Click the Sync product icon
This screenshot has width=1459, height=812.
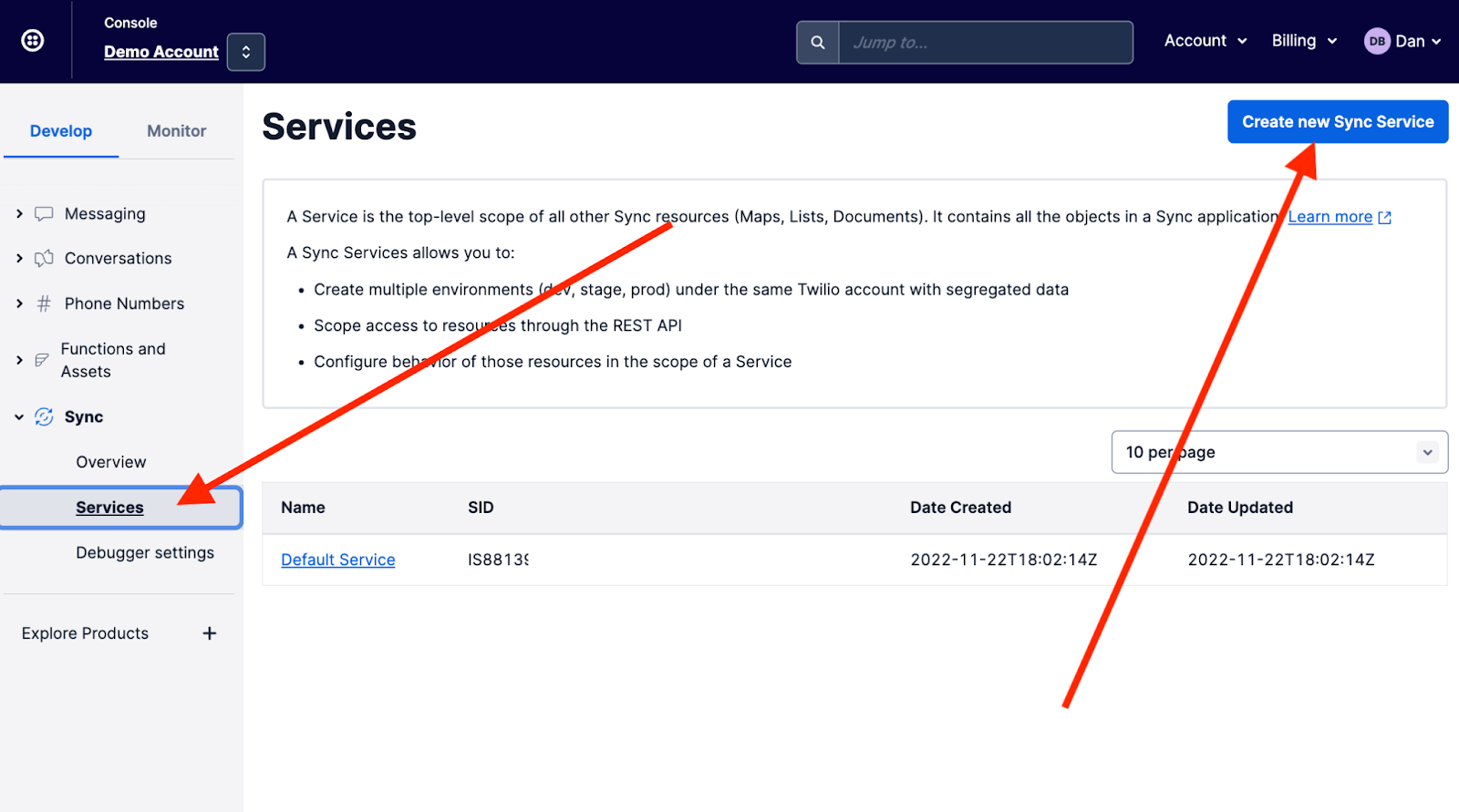point(44,416)
